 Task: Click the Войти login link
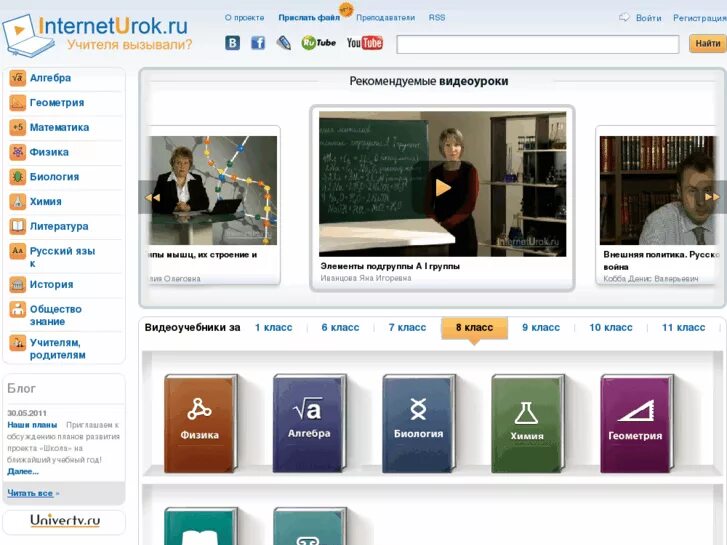pyautogui.click(x=648, y=18)
